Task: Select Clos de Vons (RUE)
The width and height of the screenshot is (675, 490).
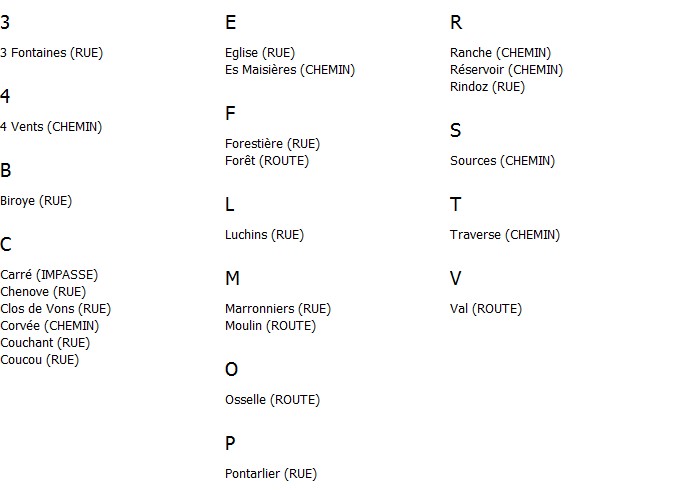Action: [56, 309]
